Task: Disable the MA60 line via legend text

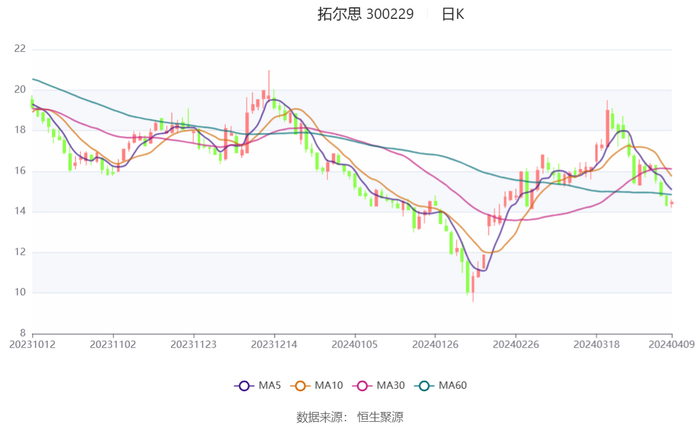Action: click(453, 385)
